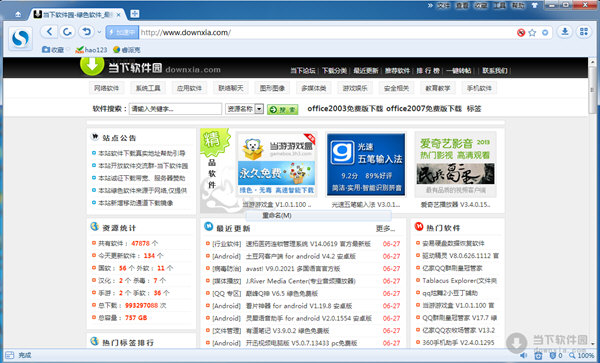Open office2007免费版下载 link
This screenshot has width=600, height=363.
(x=424, y=109)
